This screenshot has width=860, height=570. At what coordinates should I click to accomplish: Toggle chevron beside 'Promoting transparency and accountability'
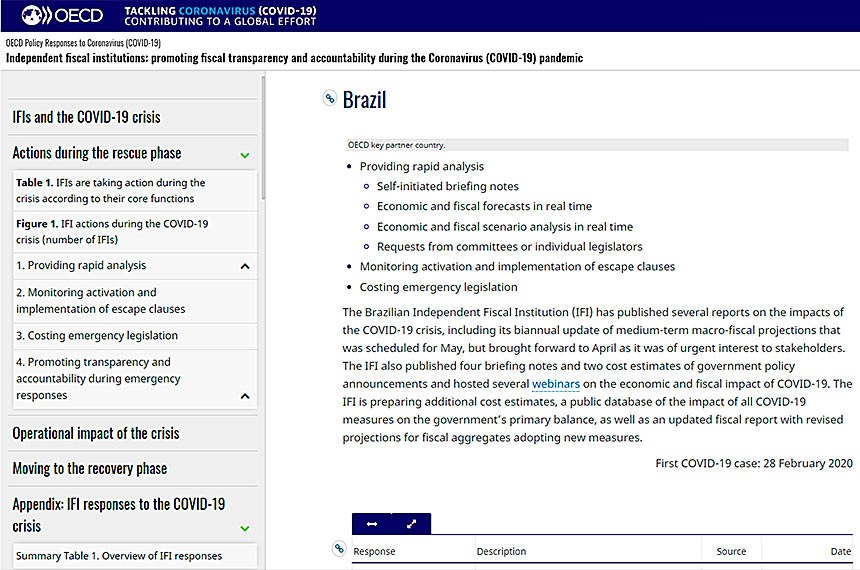click(x=245, y=396)
